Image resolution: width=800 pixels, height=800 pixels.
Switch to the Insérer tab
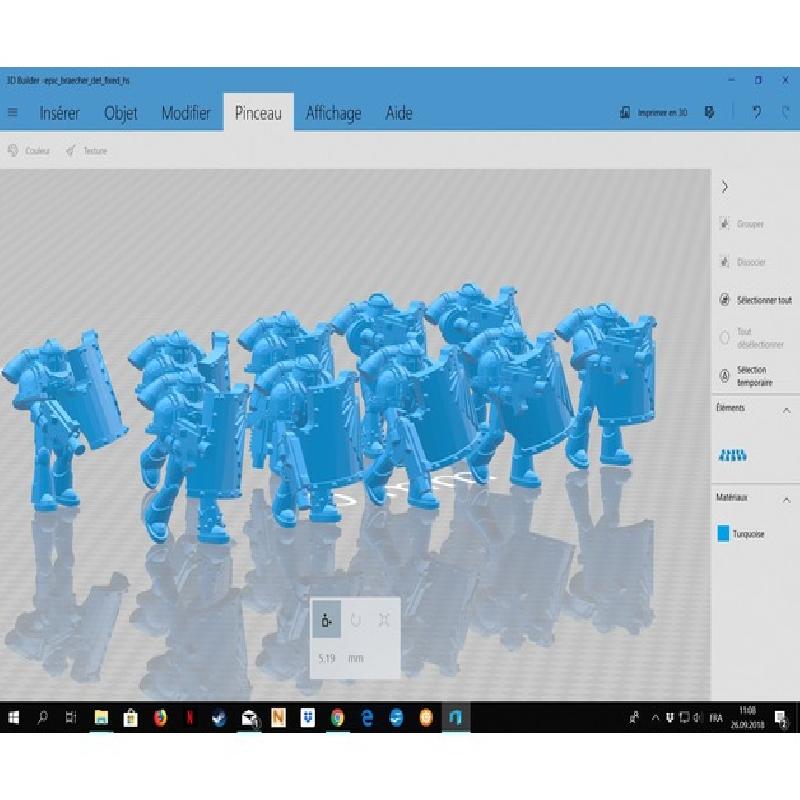pyautogui.click(x=59, y=113)
